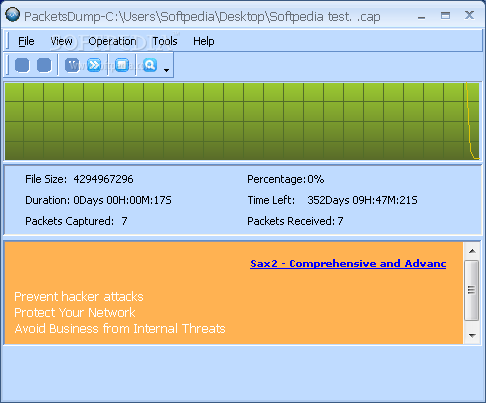The width and height of the screenshot is (486, 403).
Task: Click the 'Protect Your Network' ad text
Action: [75, 313]
